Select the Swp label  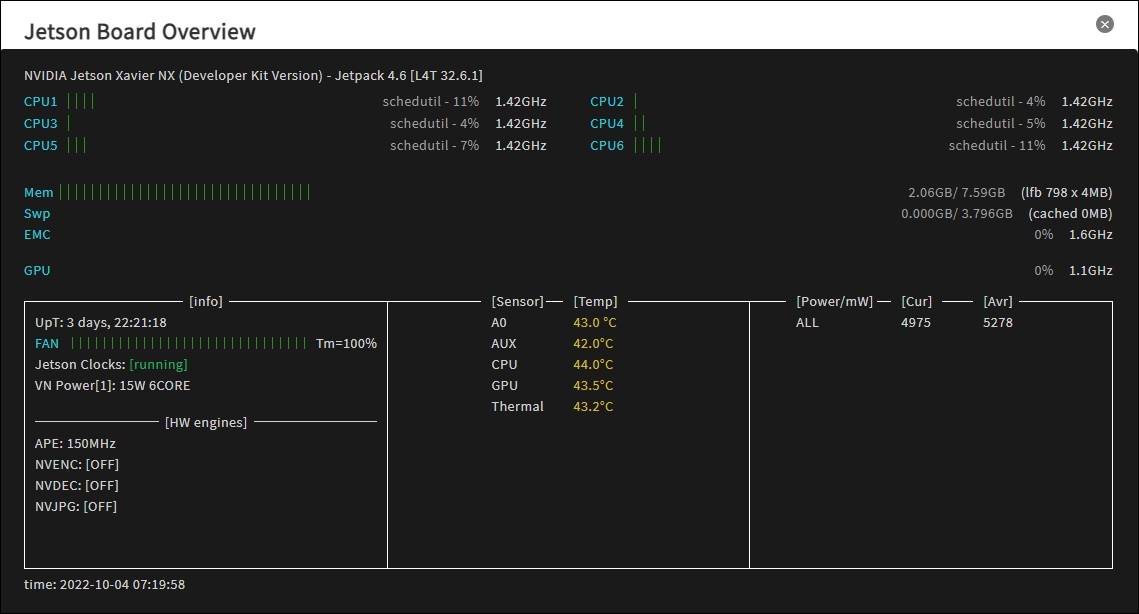point(37,213)
